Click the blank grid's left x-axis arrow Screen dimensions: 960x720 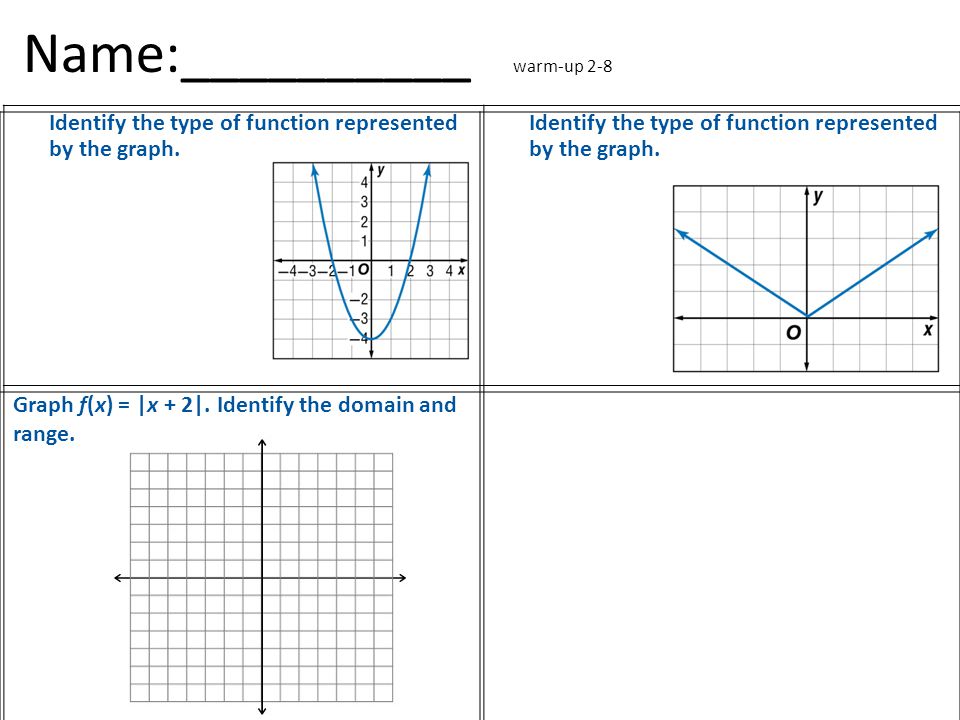119,577
